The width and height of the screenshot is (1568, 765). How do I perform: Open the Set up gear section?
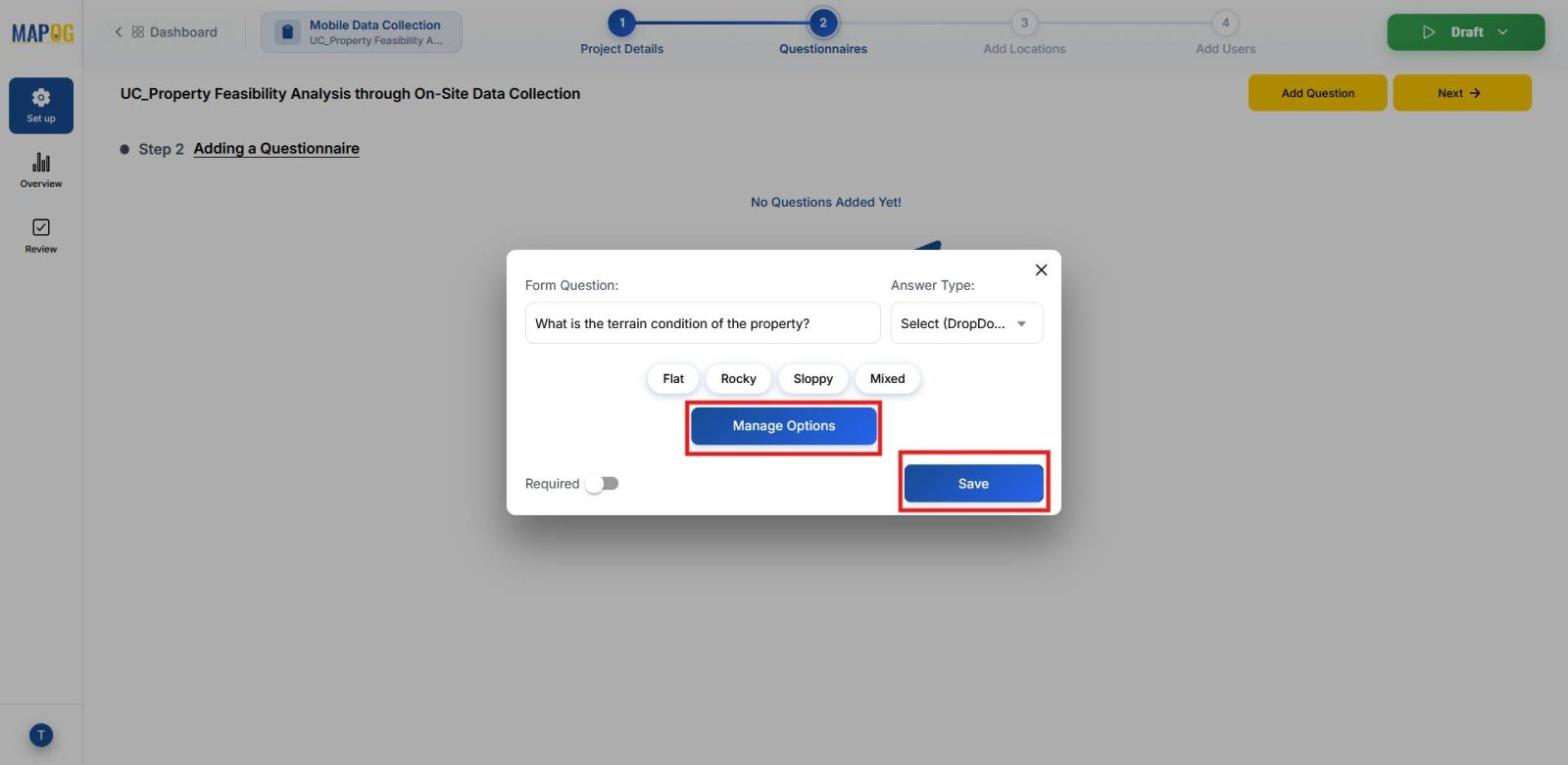pyautogui.click(x=41, y=105)
